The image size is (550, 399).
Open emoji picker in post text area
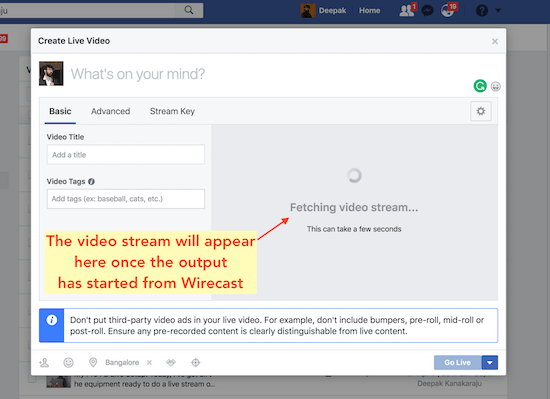coord(495,86)
